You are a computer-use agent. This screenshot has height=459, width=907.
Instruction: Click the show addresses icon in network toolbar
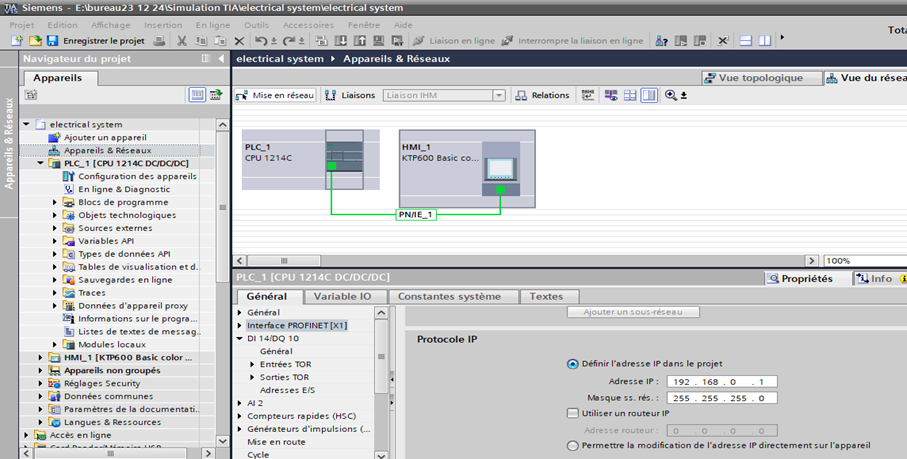tap(611, 95)
